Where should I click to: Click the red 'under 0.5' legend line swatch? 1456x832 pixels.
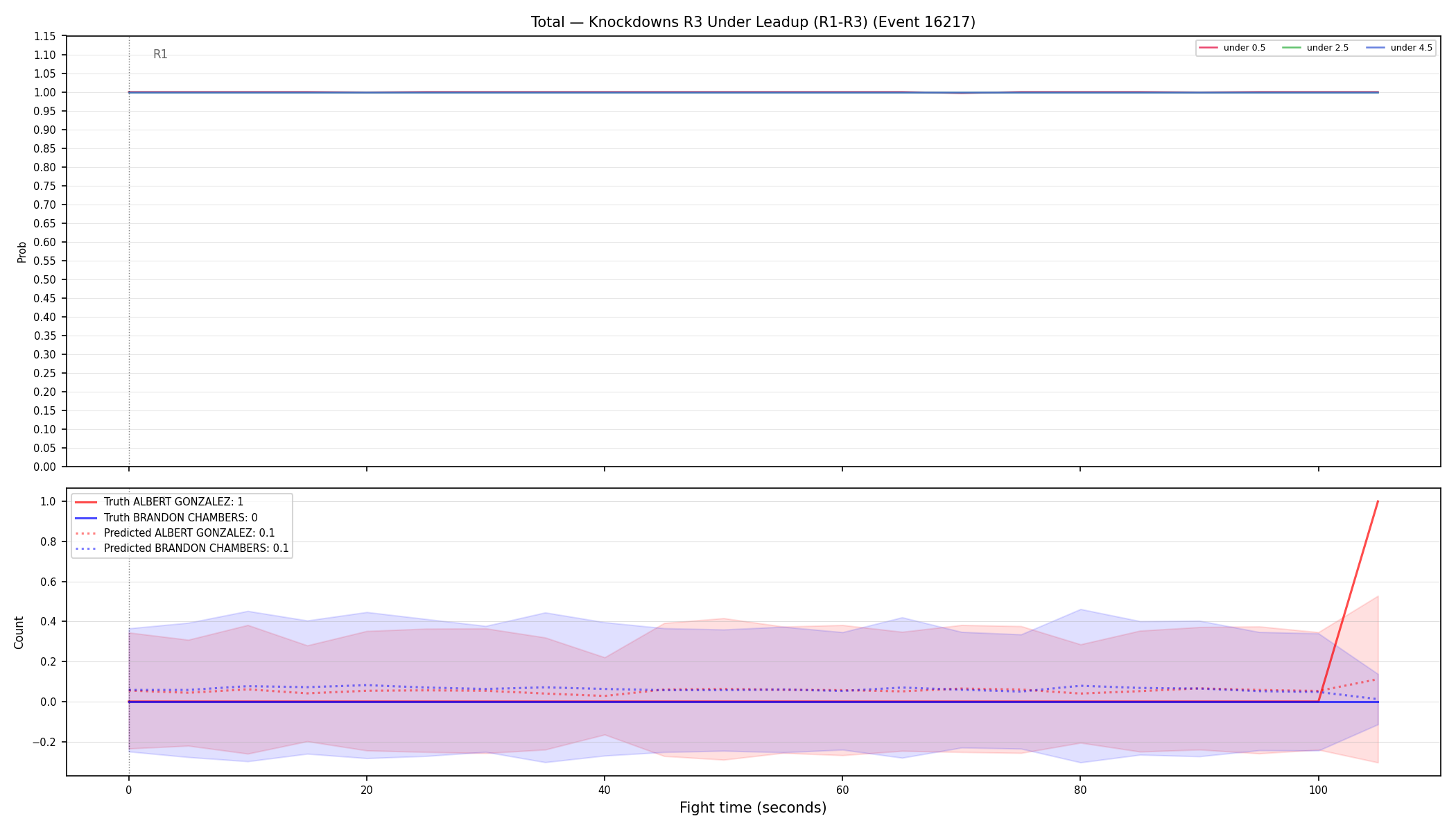click(x=1208, y=48)
